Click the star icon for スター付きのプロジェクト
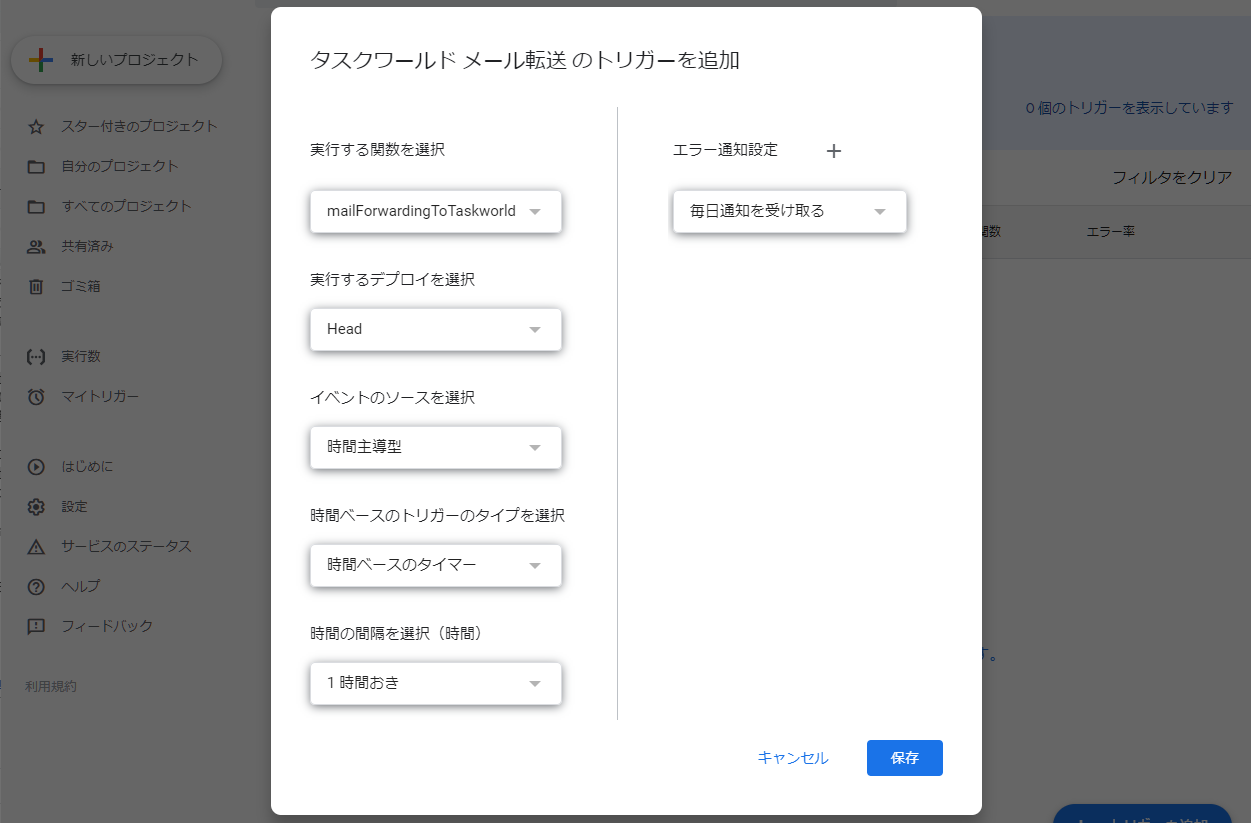The height and width of the screenshot is (823, 1251). point(36,127)
